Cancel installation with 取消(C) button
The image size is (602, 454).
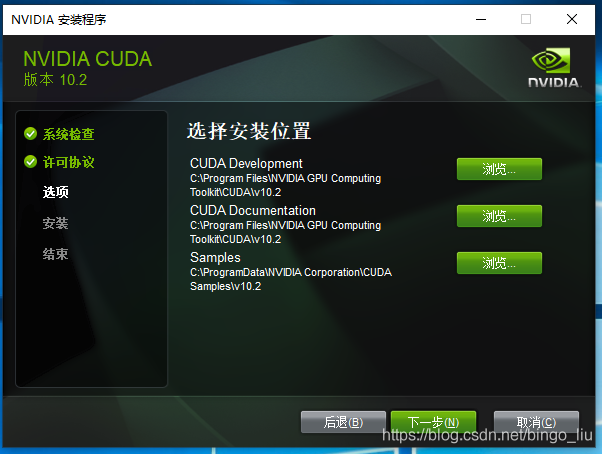coord(536,422)
